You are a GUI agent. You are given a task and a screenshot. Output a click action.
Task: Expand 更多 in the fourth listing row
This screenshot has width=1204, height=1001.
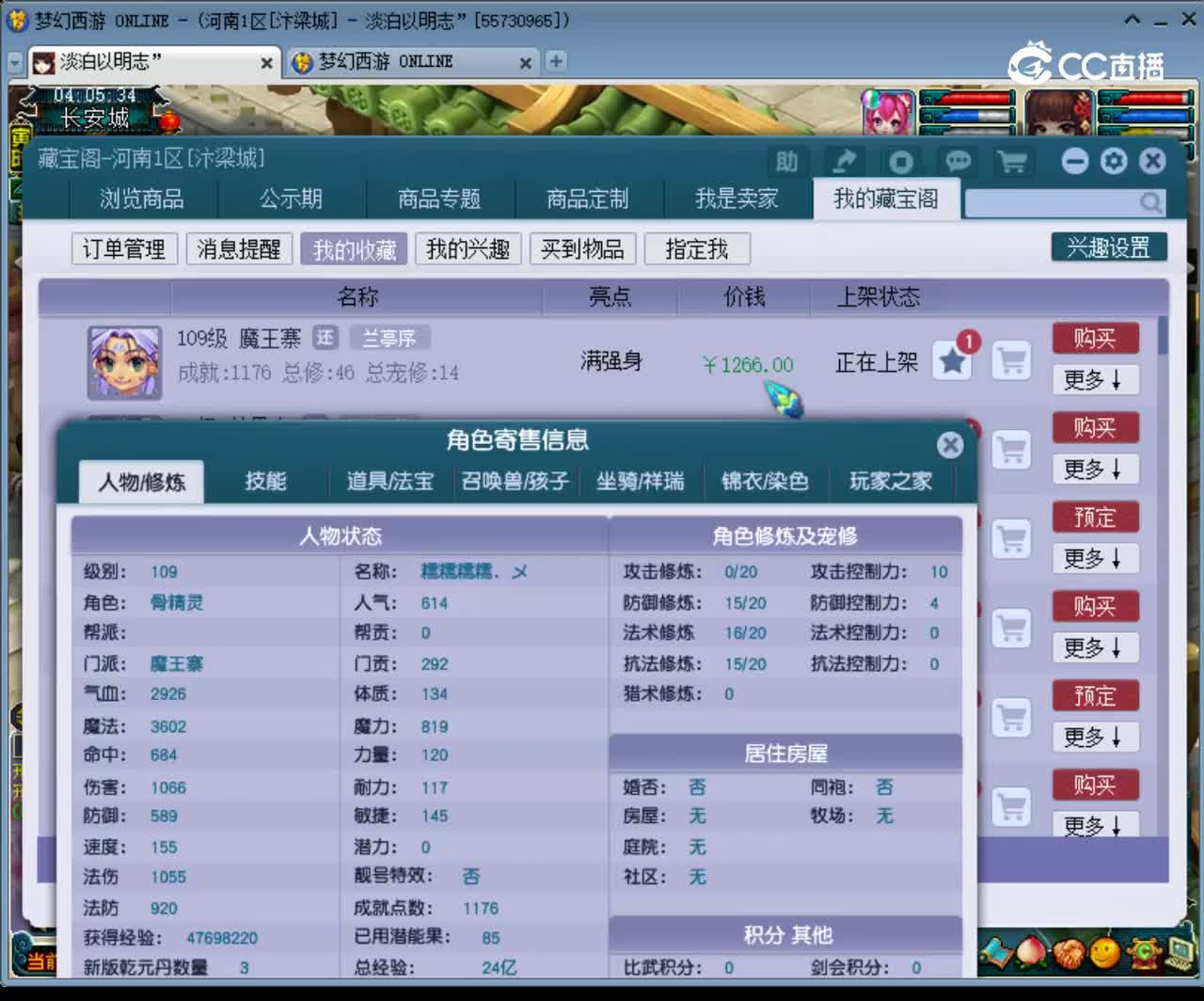click(x=1095, y=647)
